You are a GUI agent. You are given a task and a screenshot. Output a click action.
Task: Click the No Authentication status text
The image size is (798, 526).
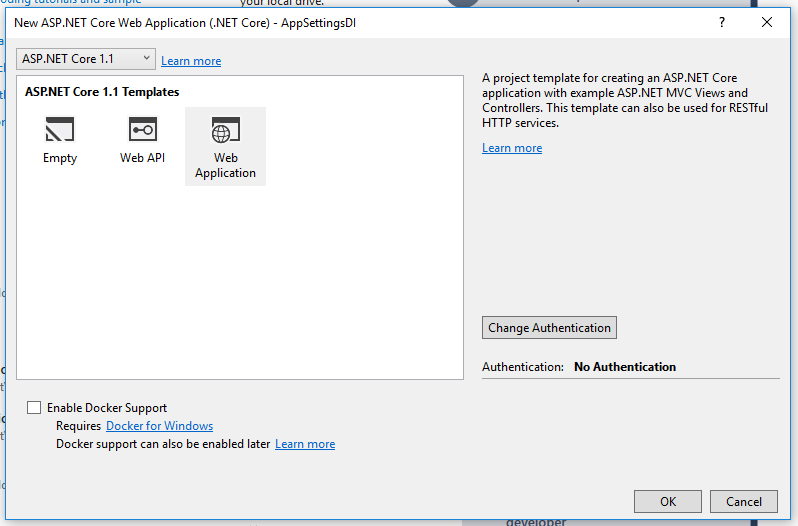(625, 367)
